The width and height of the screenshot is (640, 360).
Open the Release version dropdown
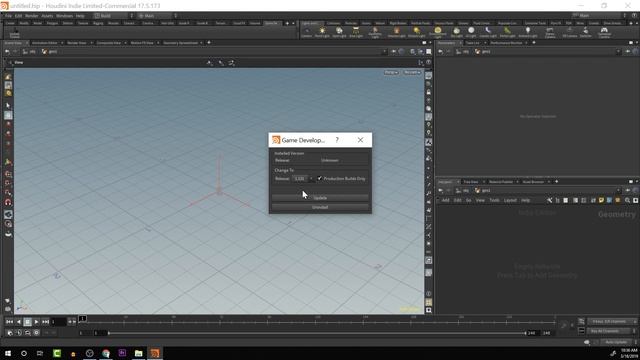303,178
